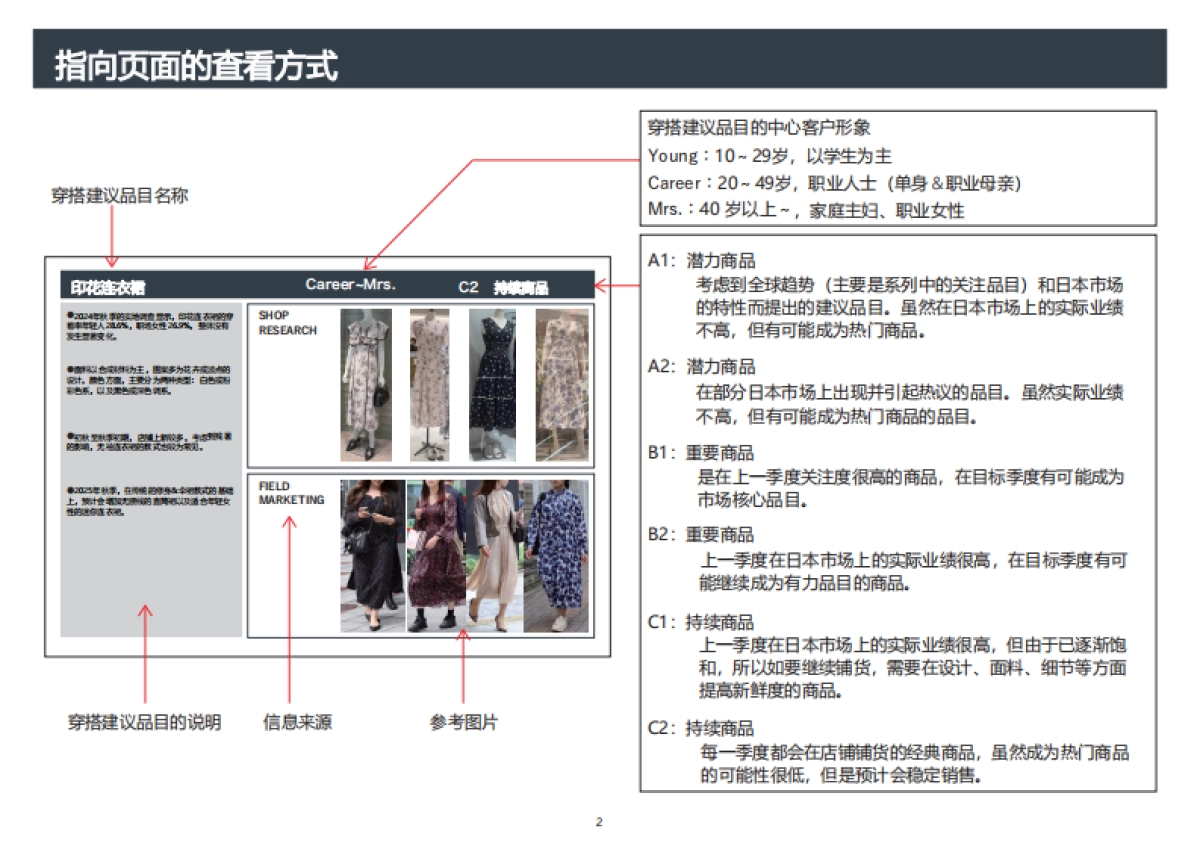The image size is (1200, 849).
Task: Click the red arrow above 印花连衣裙 header
Action: [x=112, y=235]
